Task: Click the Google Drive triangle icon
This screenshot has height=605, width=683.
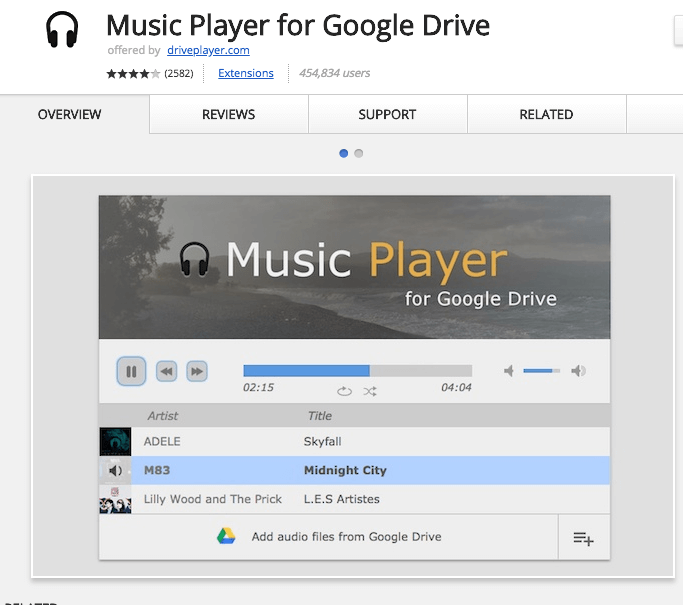Action: [226, 536]
